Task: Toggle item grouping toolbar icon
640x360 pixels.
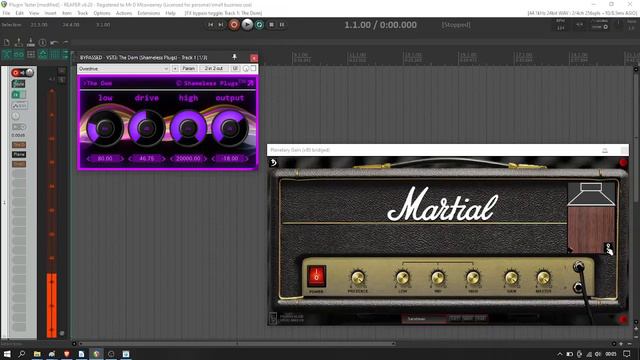Action: point(19,54)
